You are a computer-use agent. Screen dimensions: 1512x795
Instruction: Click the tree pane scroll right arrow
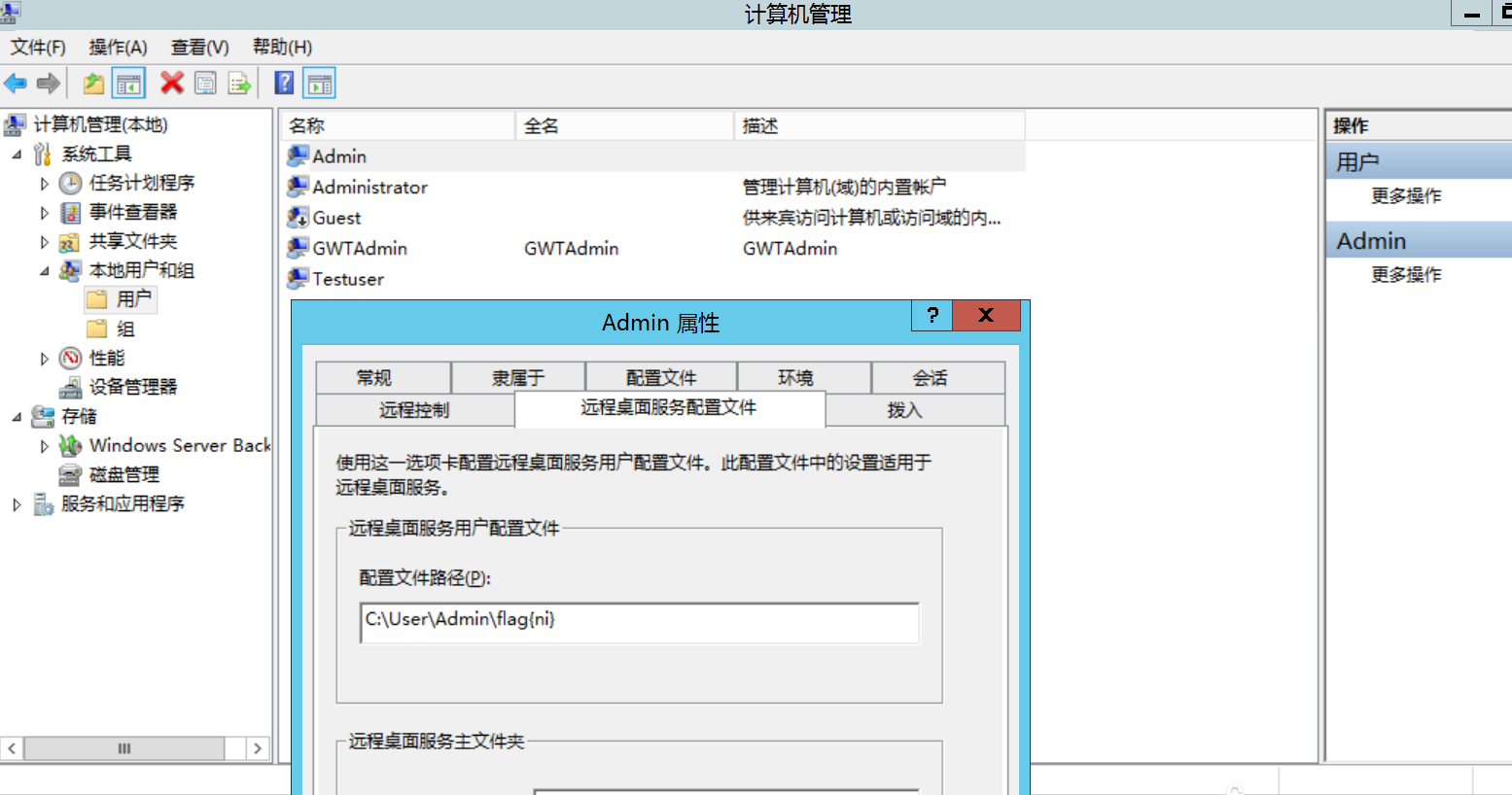[258, 748]
